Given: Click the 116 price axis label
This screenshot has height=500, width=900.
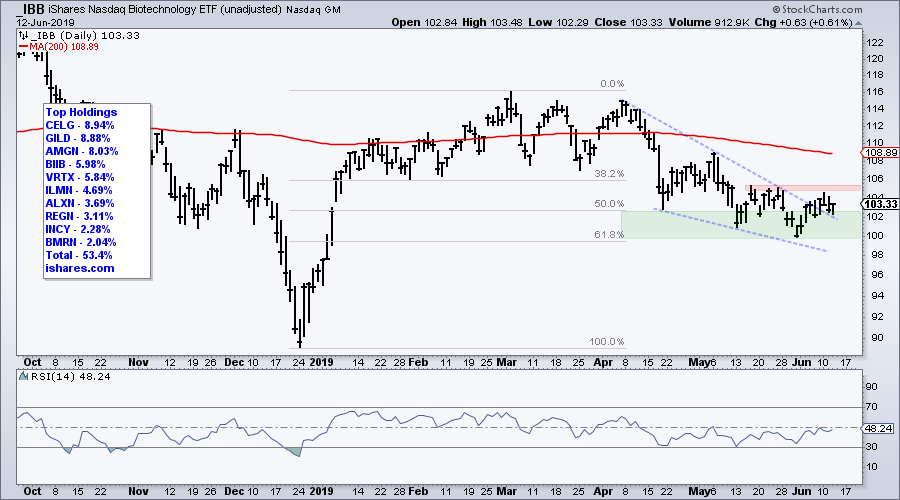Looking at the screenshot, I should pos(875,92).
